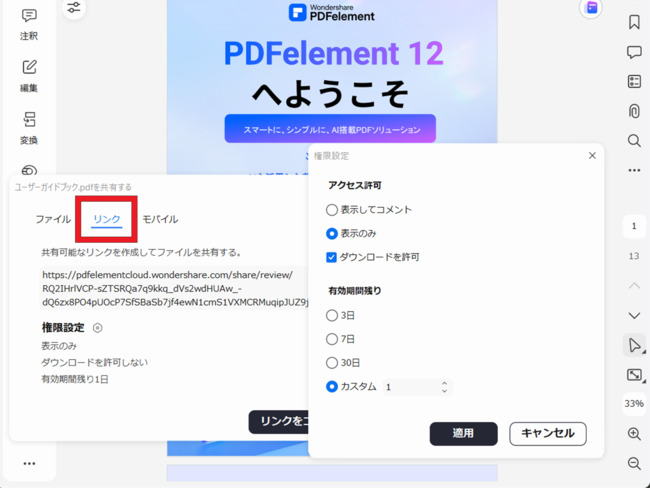
Task: Open the 変換 (convert) tool in sidebar
Action: pyautogui.click(x=29, y=128)
